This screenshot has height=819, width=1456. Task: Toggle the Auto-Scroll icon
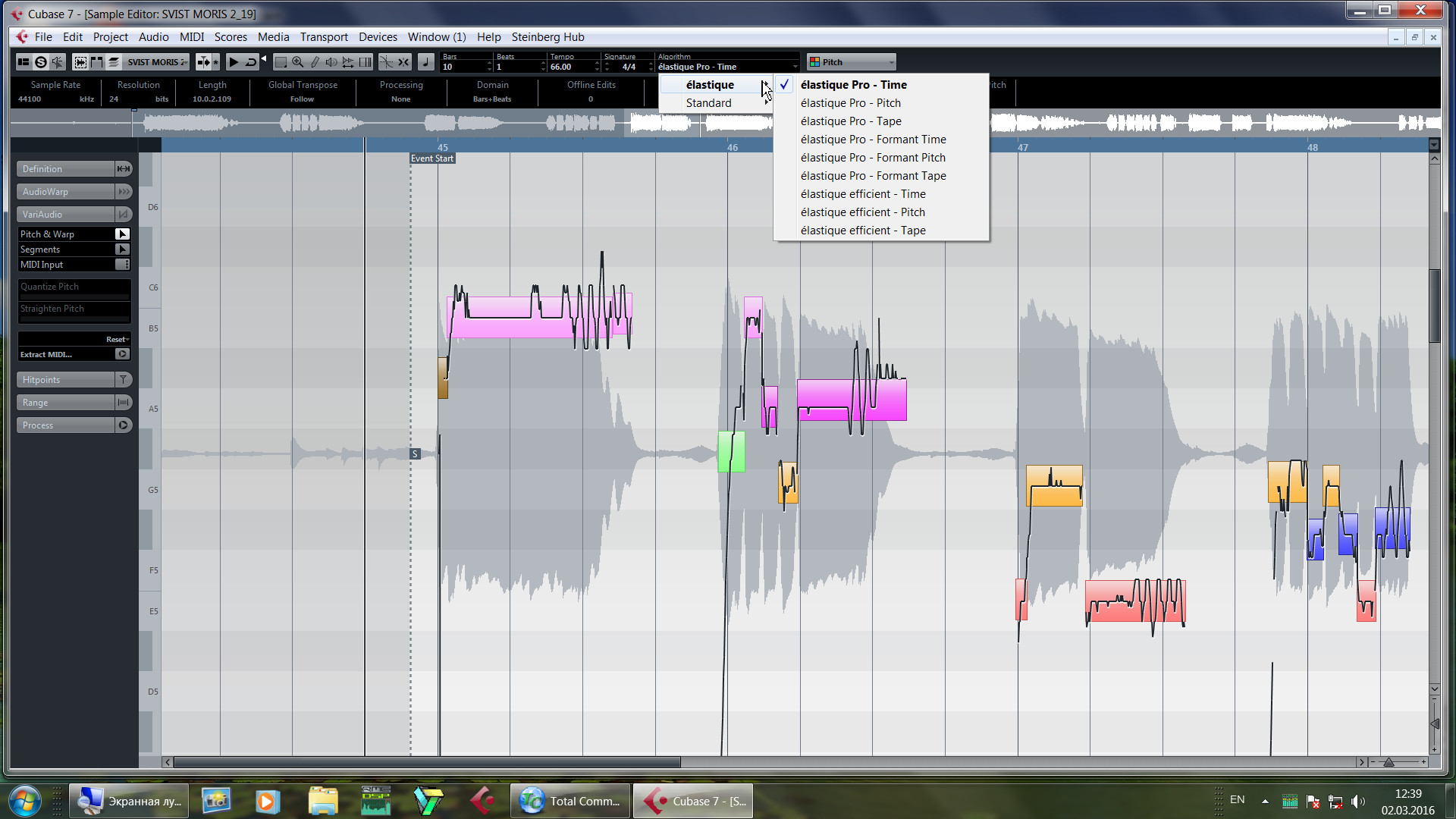point(203,62)
